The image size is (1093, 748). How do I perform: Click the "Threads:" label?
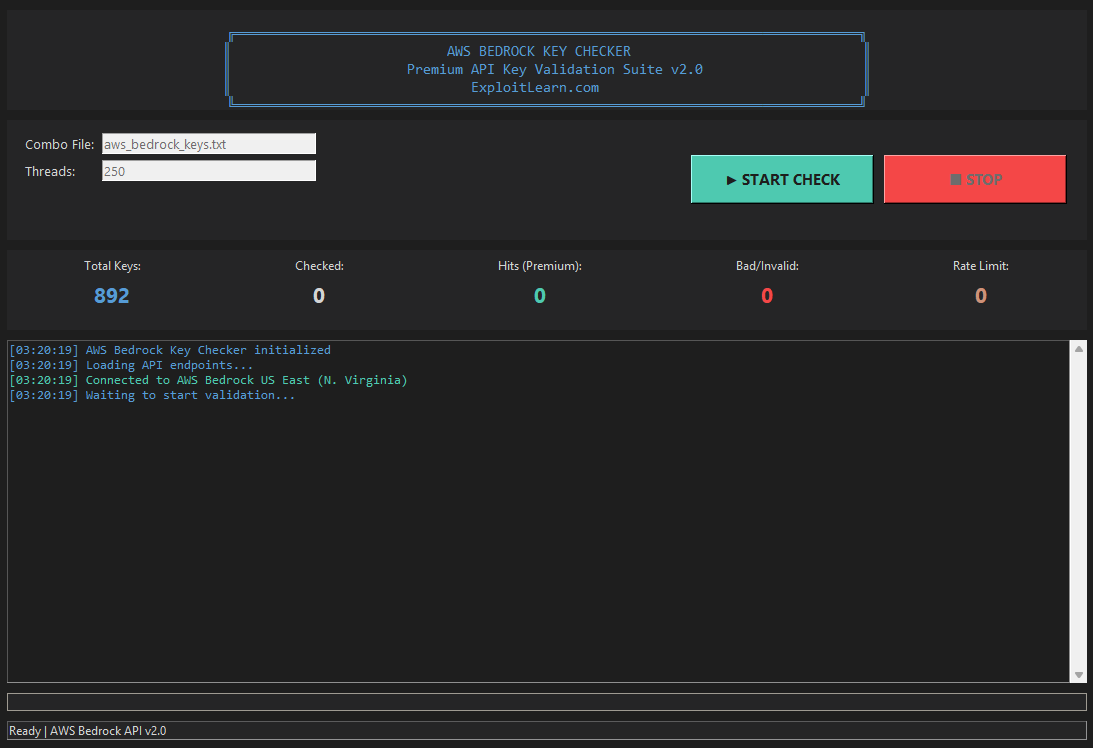click(50, 171)
